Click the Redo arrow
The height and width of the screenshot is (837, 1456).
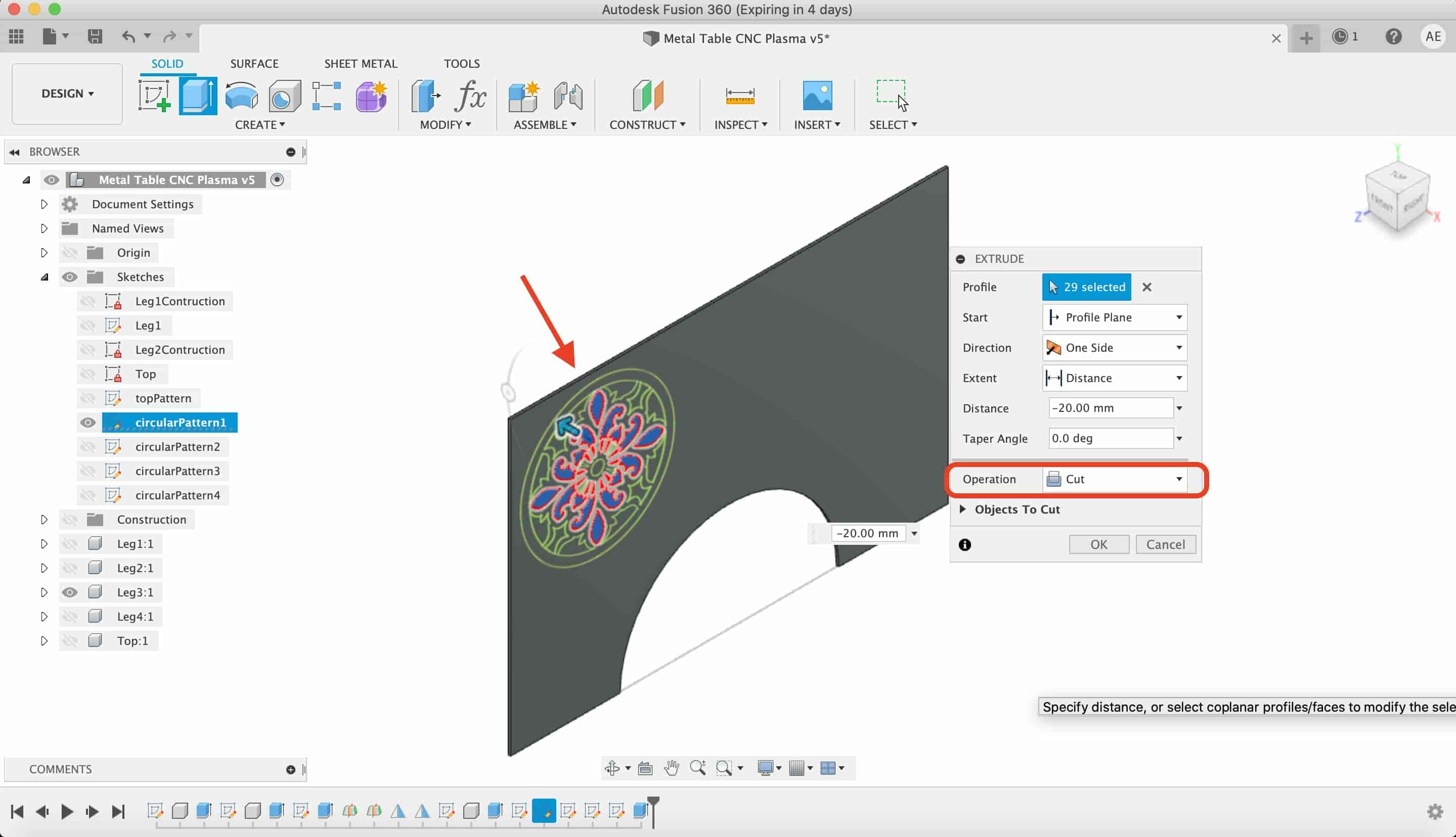[x=169, y=37]
